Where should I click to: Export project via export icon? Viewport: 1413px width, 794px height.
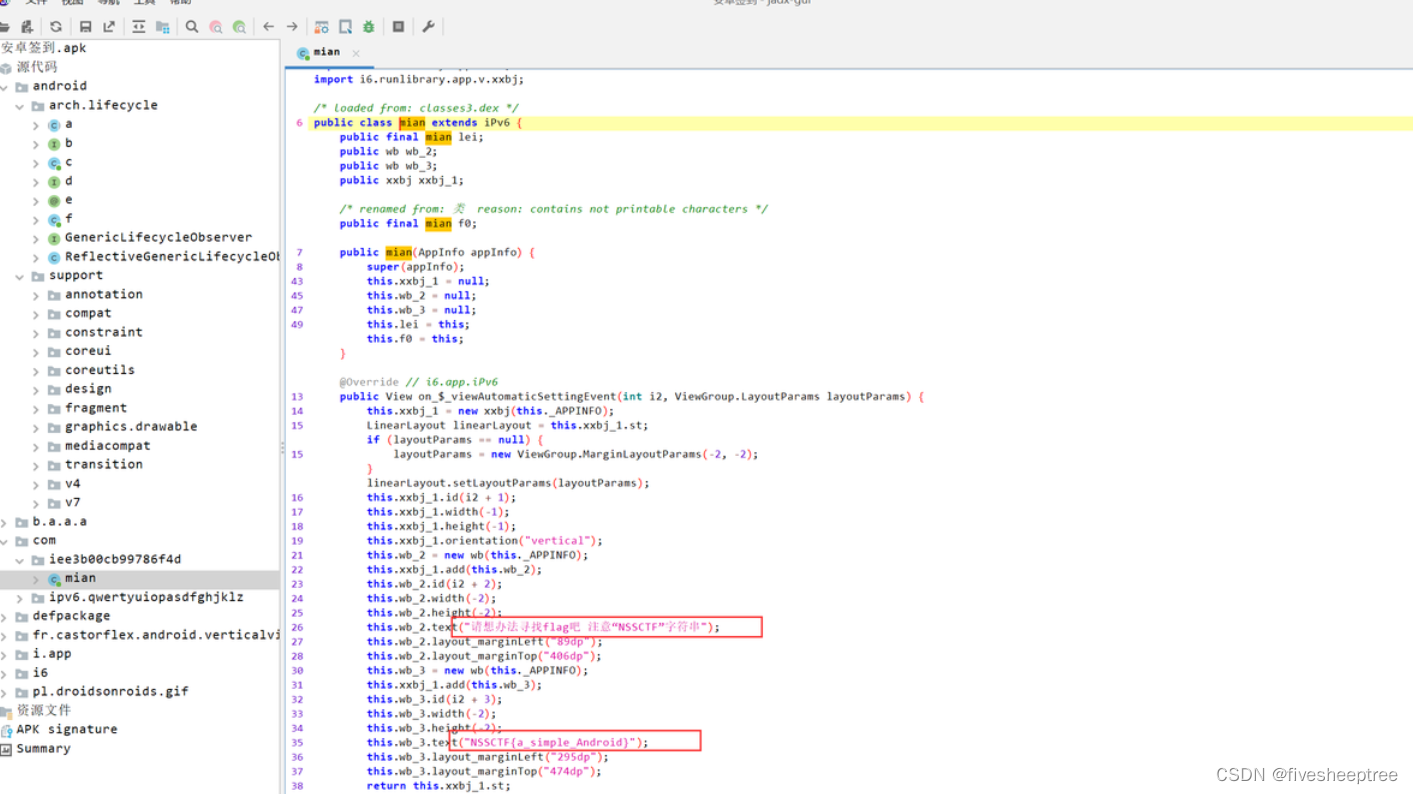(x=108, y=27)
